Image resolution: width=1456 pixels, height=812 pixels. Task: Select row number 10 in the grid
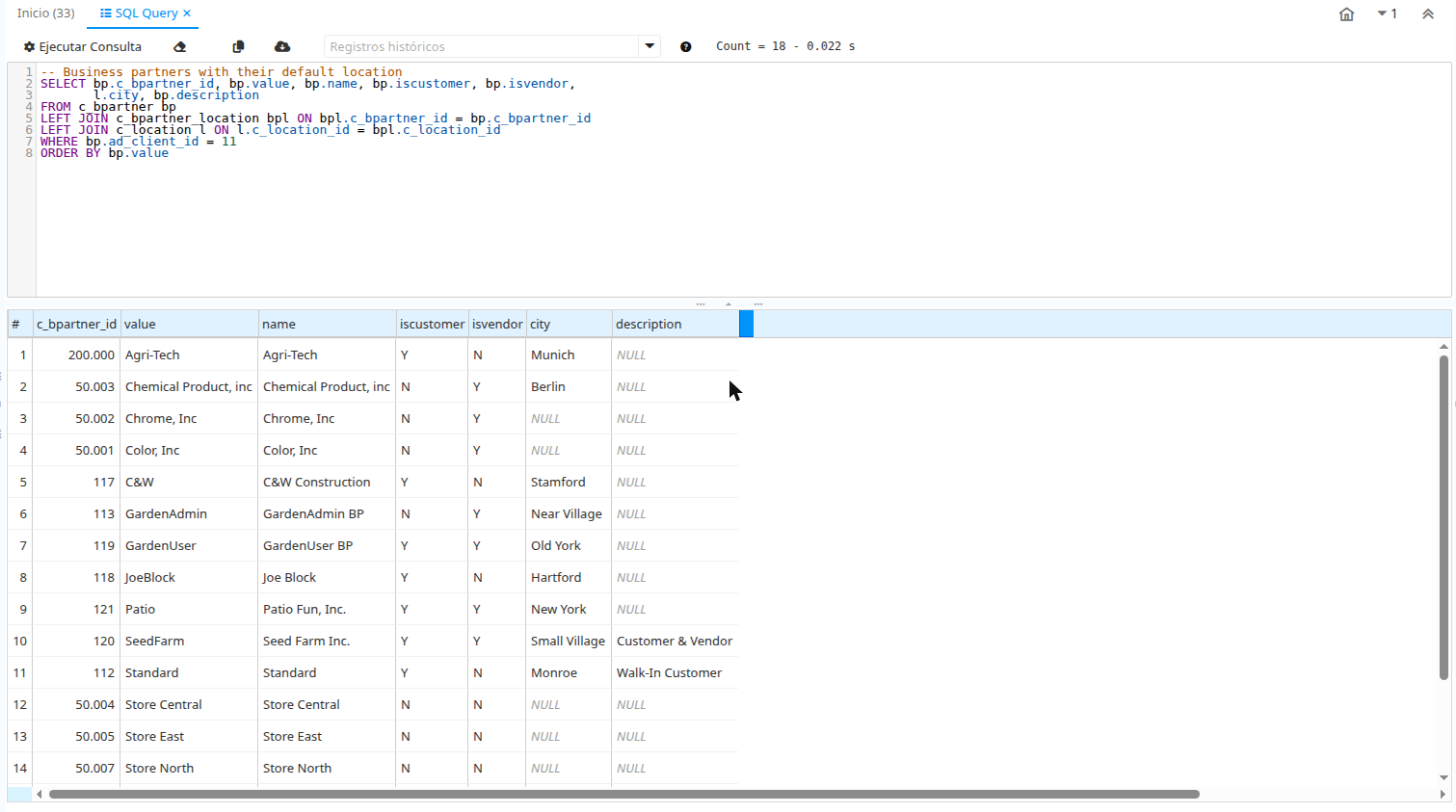click(x=20, y=641)
